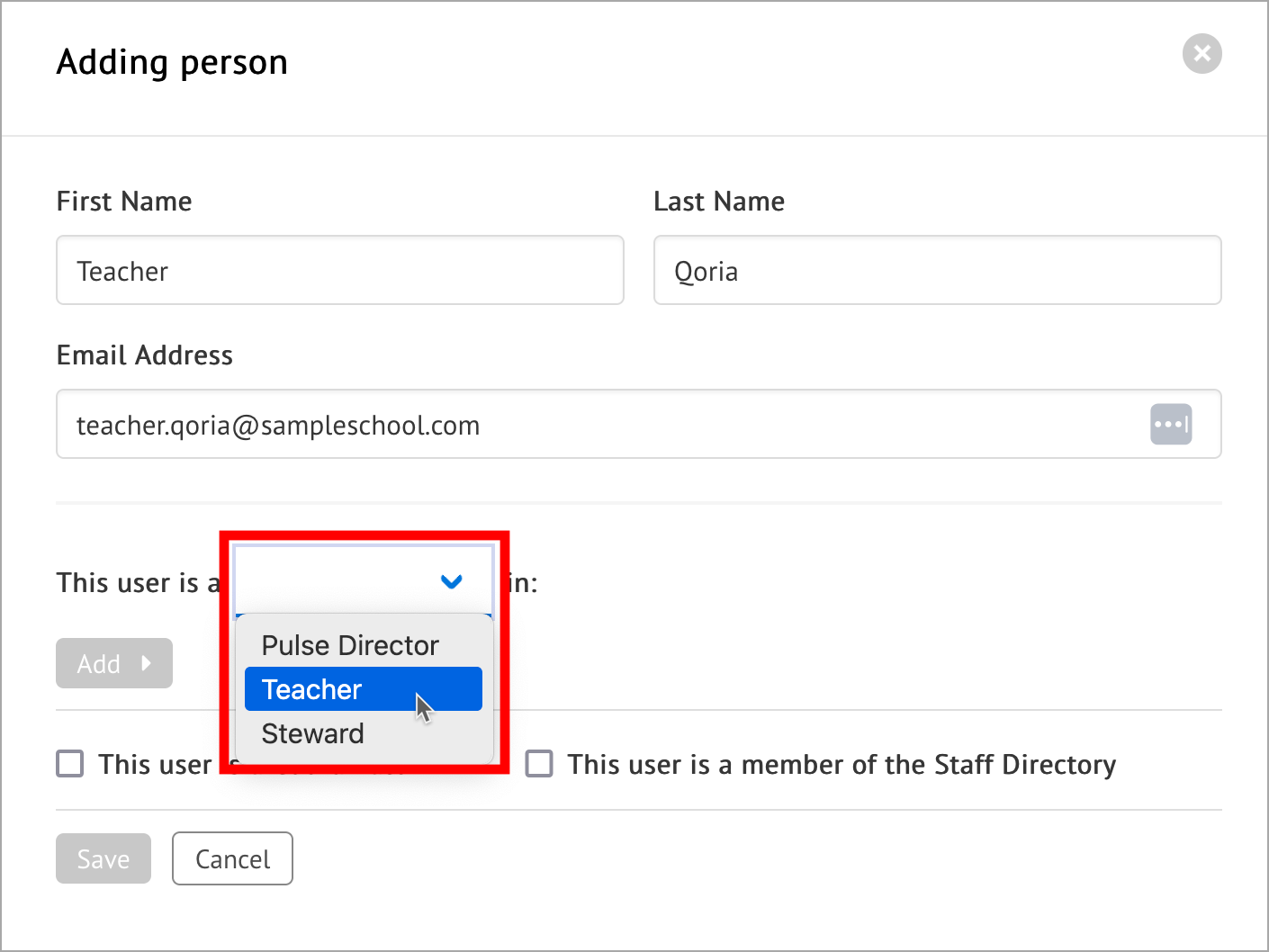
Task: Click the First Name input field
Action: point(340,270)
